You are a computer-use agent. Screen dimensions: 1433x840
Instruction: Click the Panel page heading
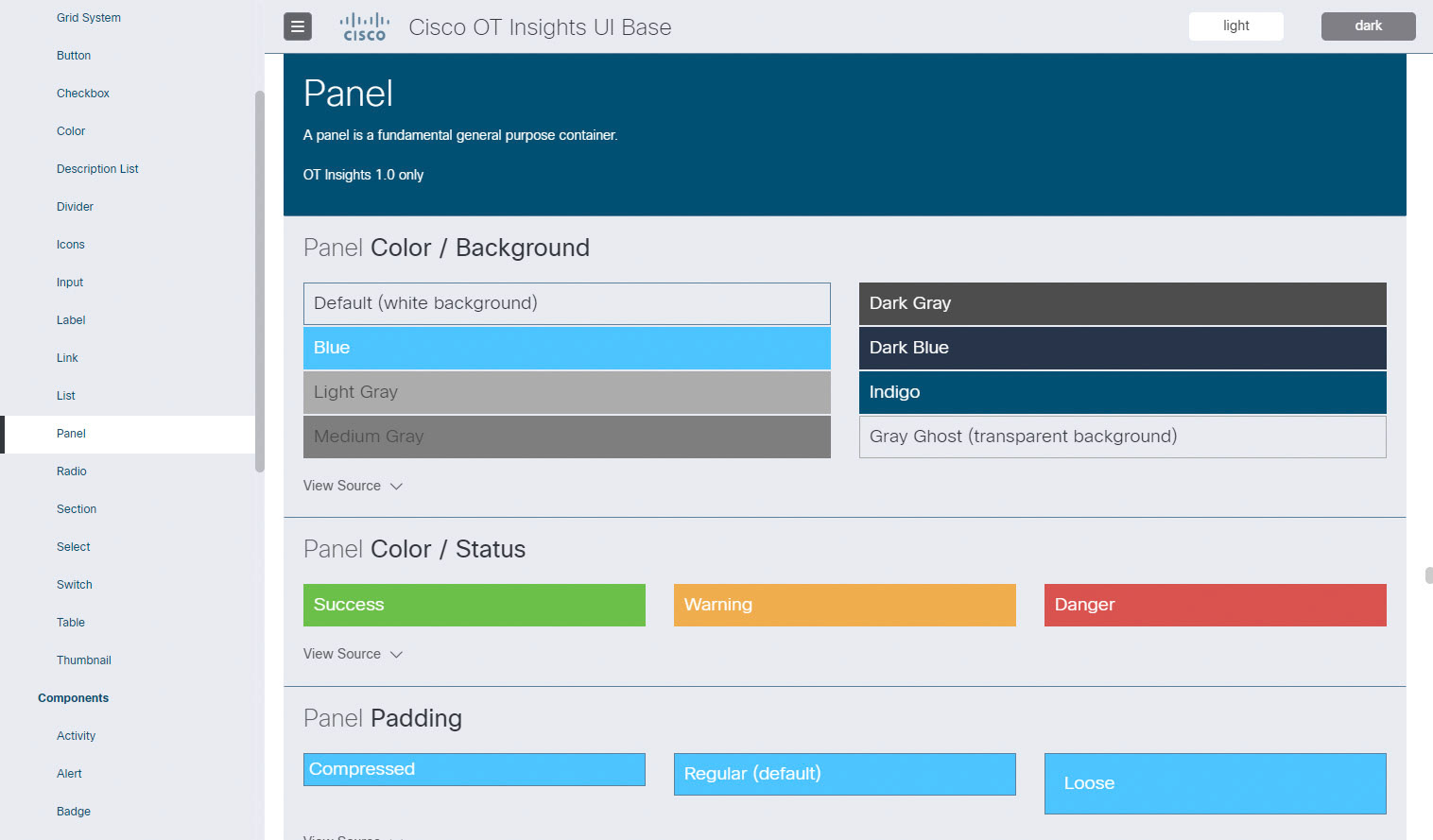point(348,94)
